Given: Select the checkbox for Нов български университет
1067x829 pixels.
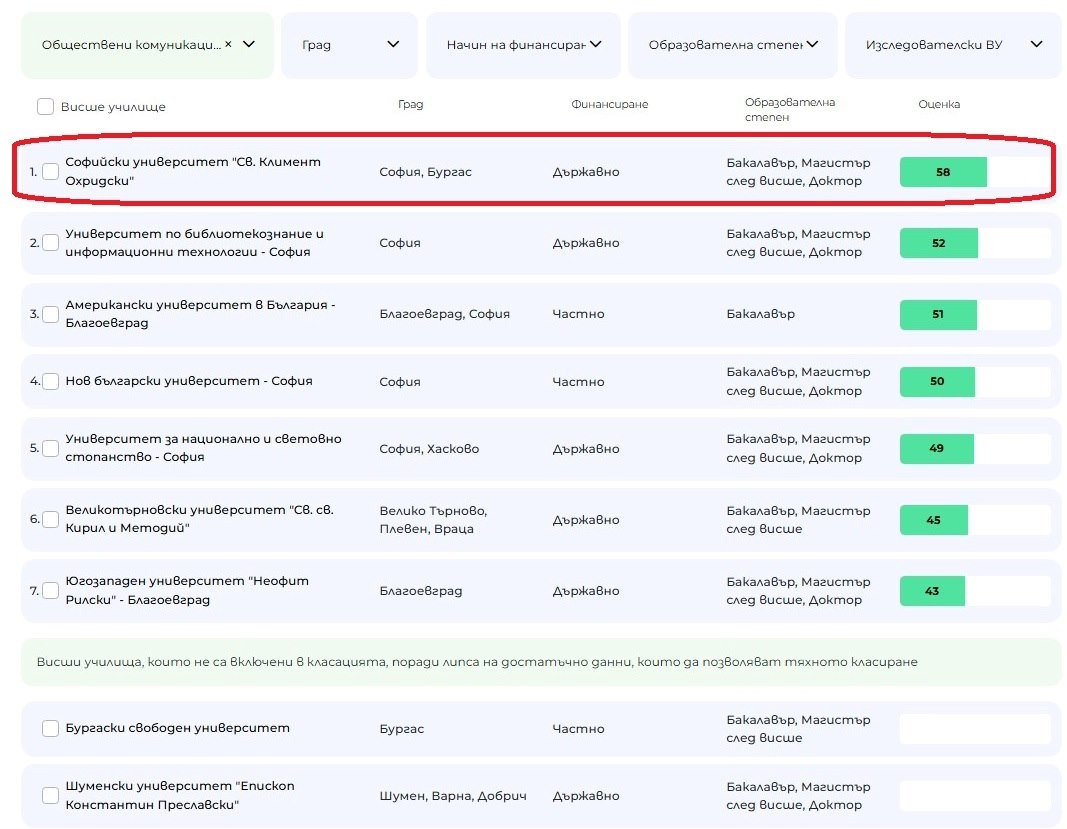Looking at the screenshot, I should (50, 381).
